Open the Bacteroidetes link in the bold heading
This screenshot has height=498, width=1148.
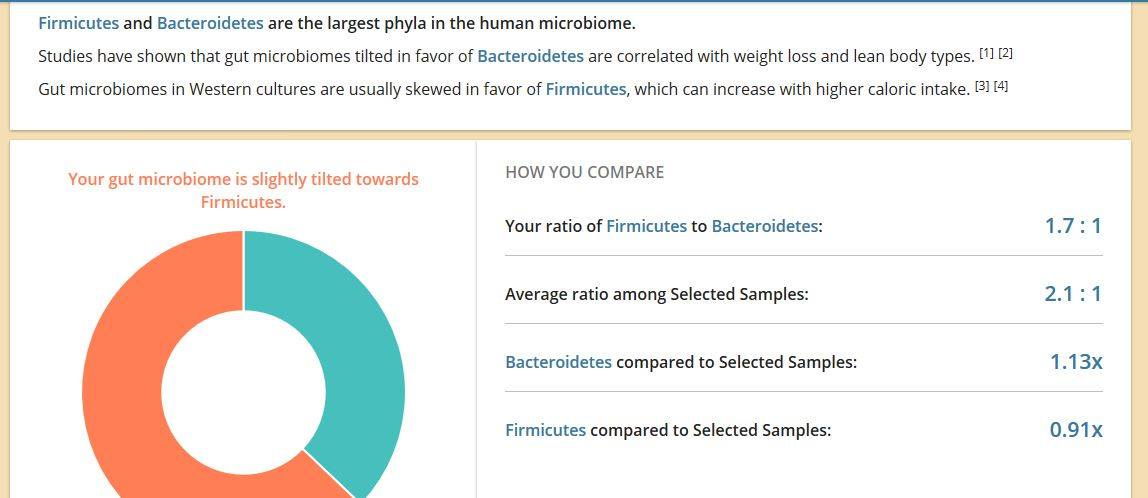[210, 23]
